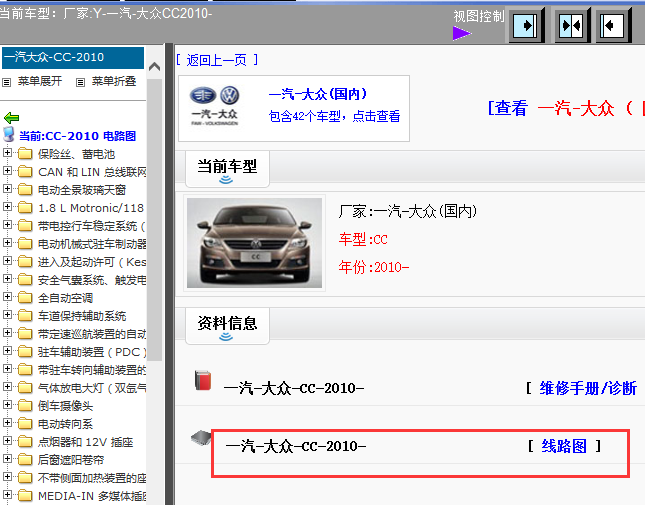Expand the 电动机械式驻车制动器 node
The height and width of the screenshot is (505, 645).
point(7,243)
